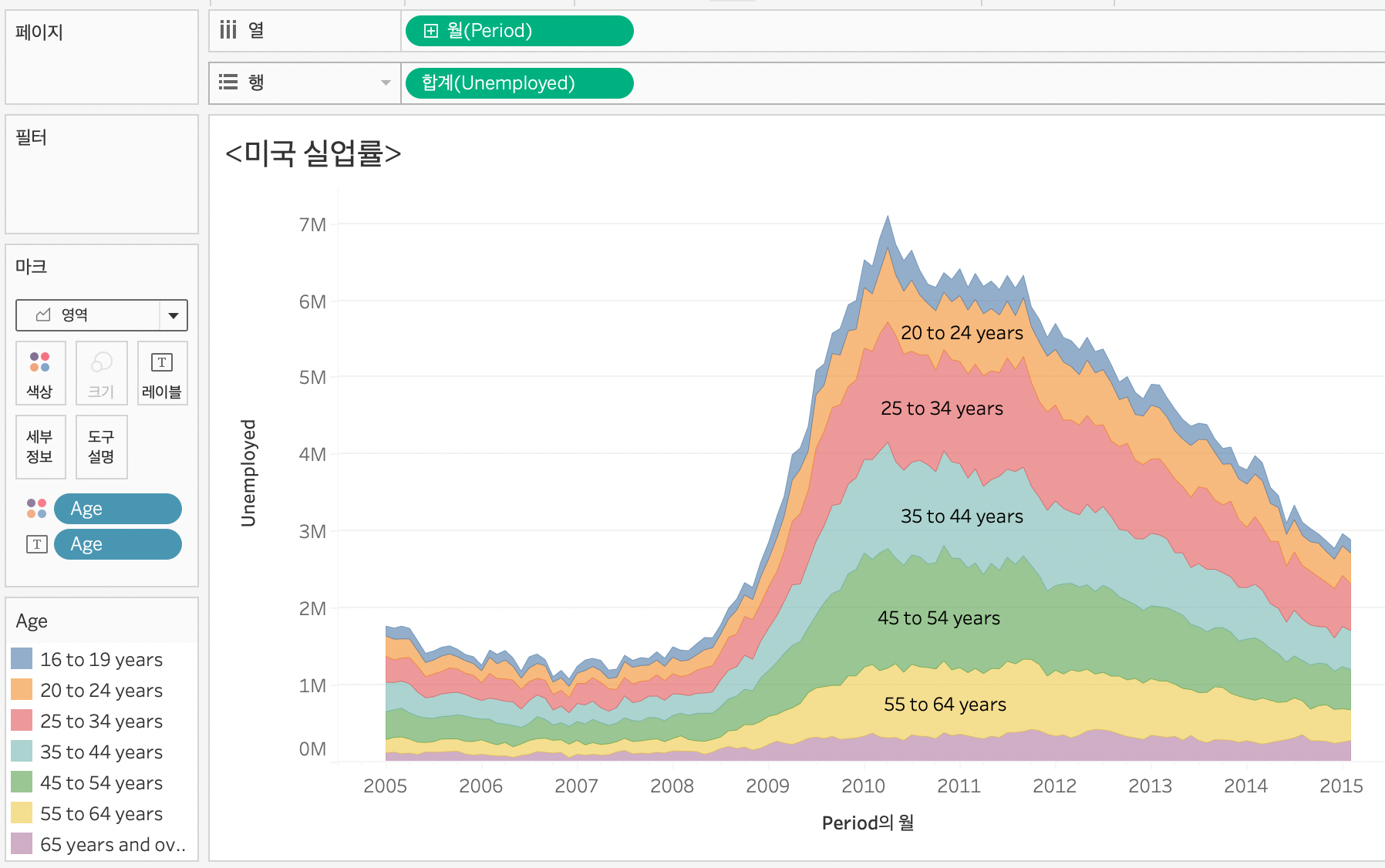The width and height of the screenshot is (1385, 868).
Task: Expand the plus icon on 월(Period) pill
Action: coord(431,31)
